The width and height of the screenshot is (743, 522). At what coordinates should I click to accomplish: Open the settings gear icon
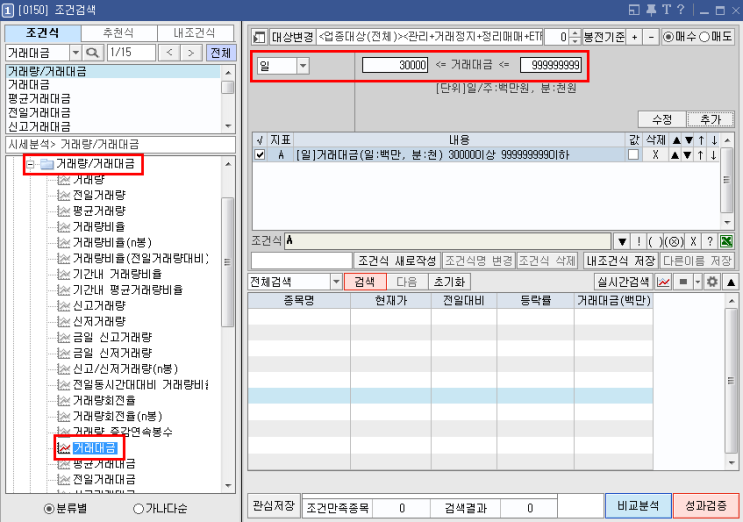click(x=712, y=282)
